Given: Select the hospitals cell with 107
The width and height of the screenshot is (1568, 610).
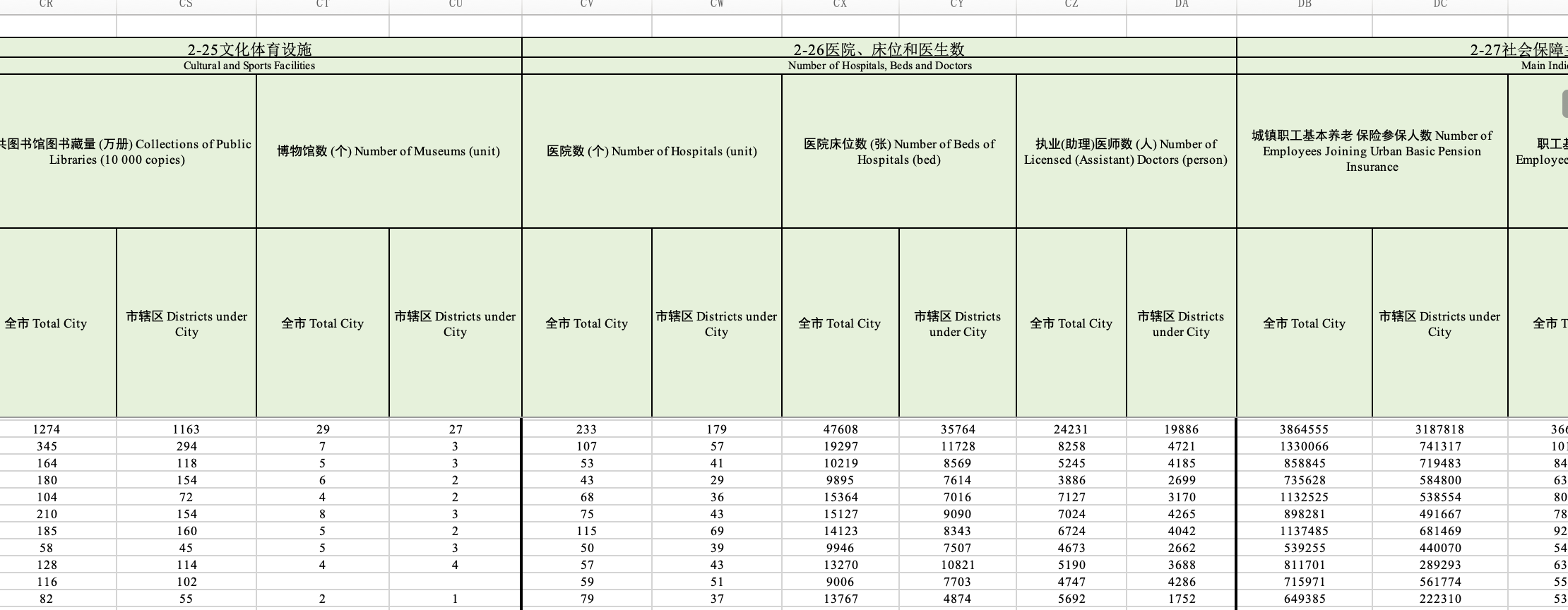Looking at the screenshot, I should coord(587,446).
